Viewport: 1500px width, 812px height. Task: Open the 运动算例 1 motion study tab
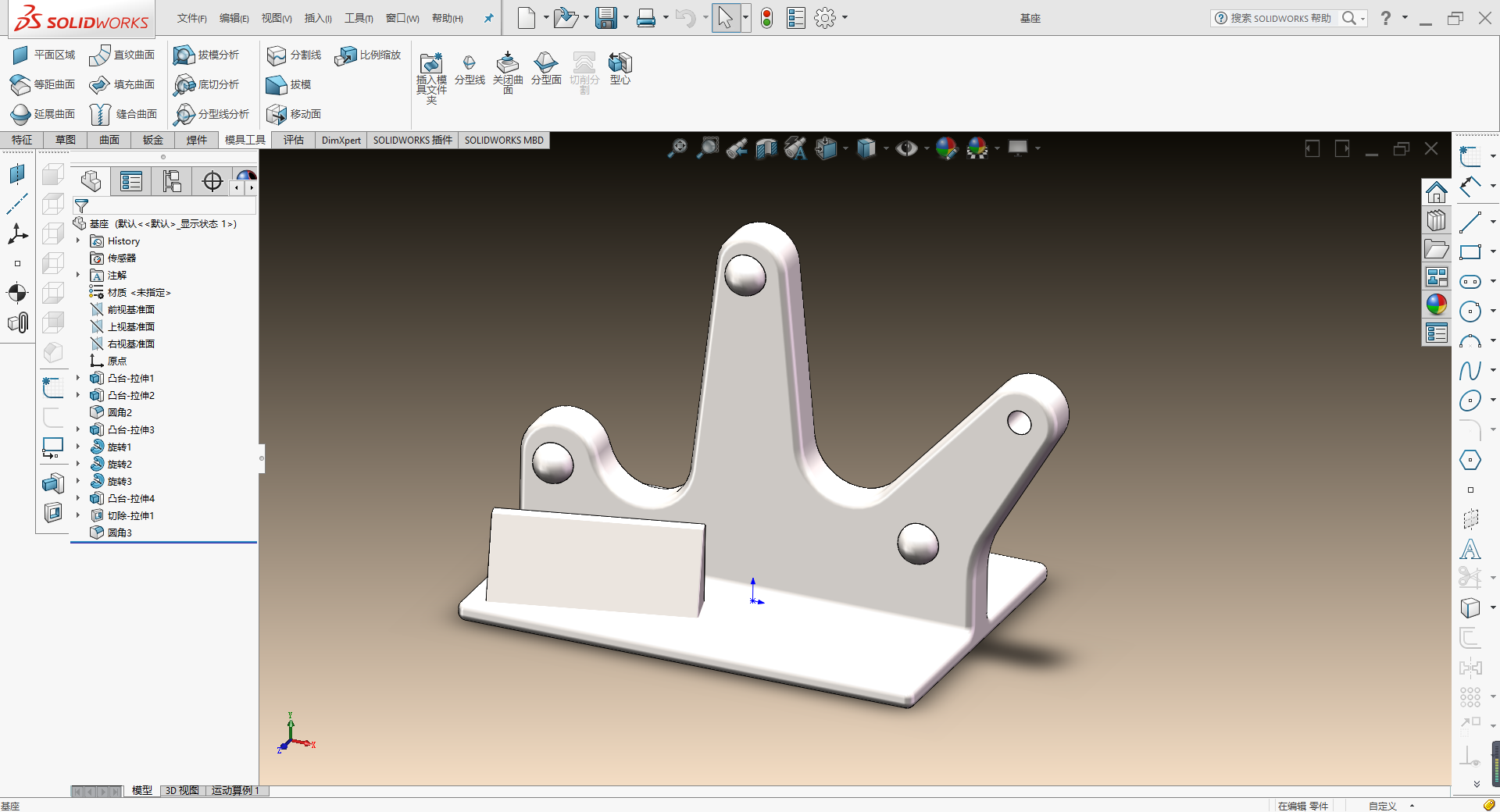pyautogui.click(x=235, y=791)
